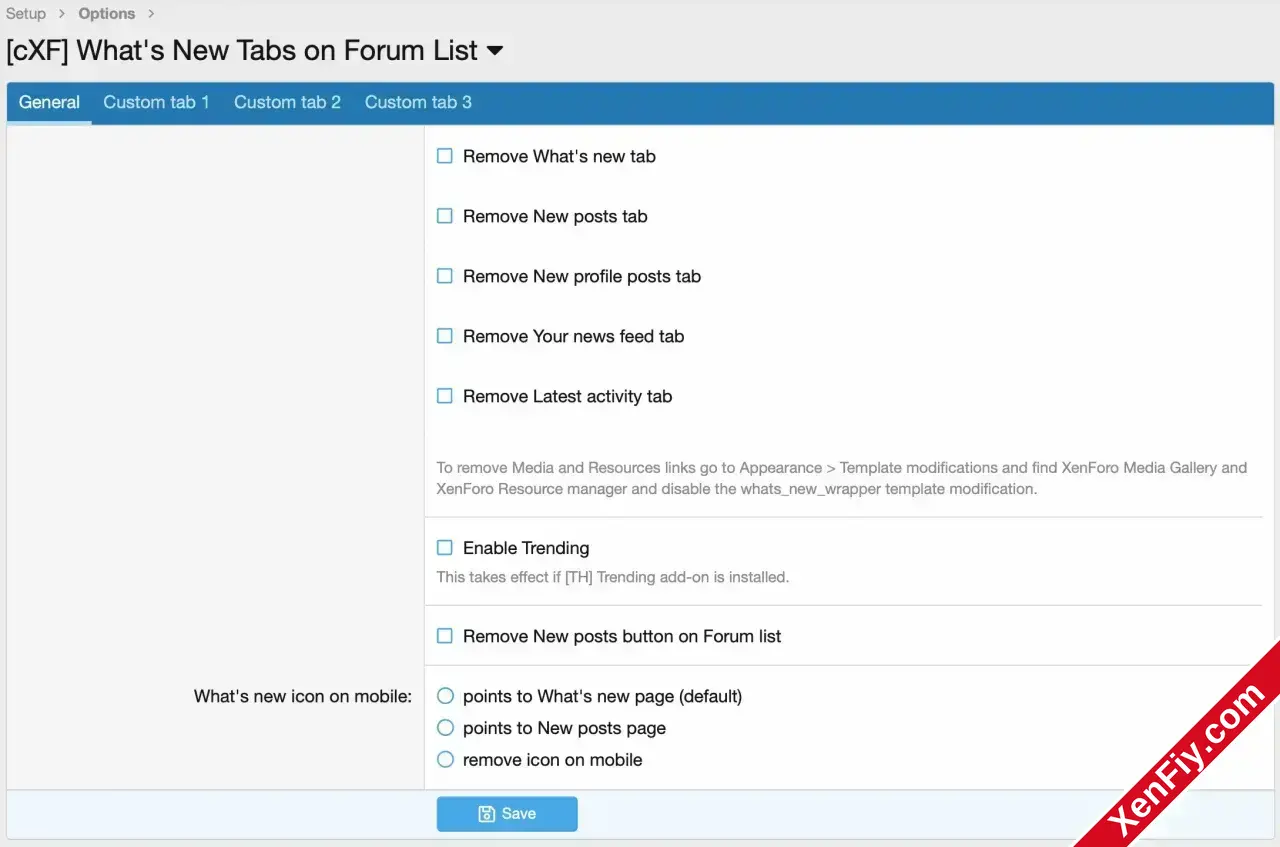Click the Save button
Screen dimensions: 1280x847
pyautogui.click(x=507, y=814)
